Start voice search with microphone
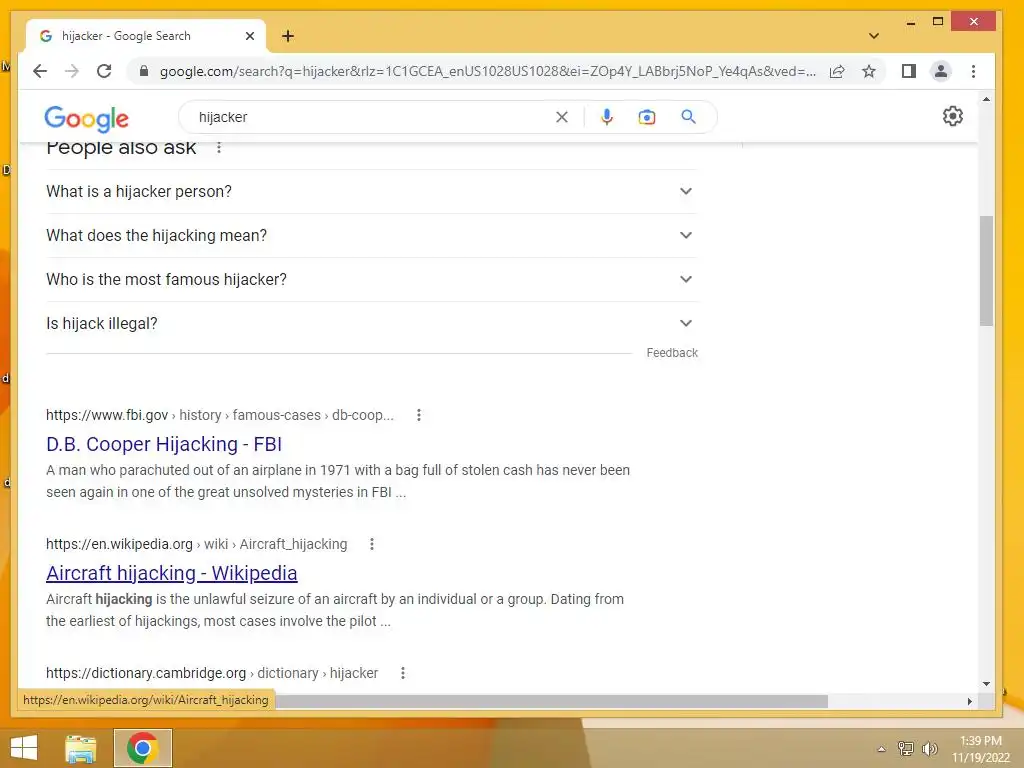The image size is (1024, 768). (x=607, y=117)
